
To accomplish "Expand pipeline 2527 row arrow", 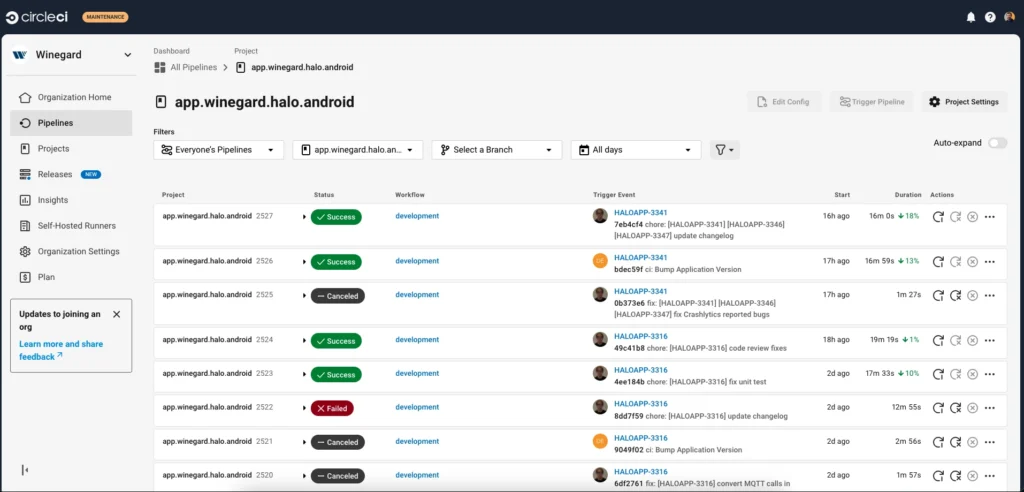I will (x=304, y=217).
